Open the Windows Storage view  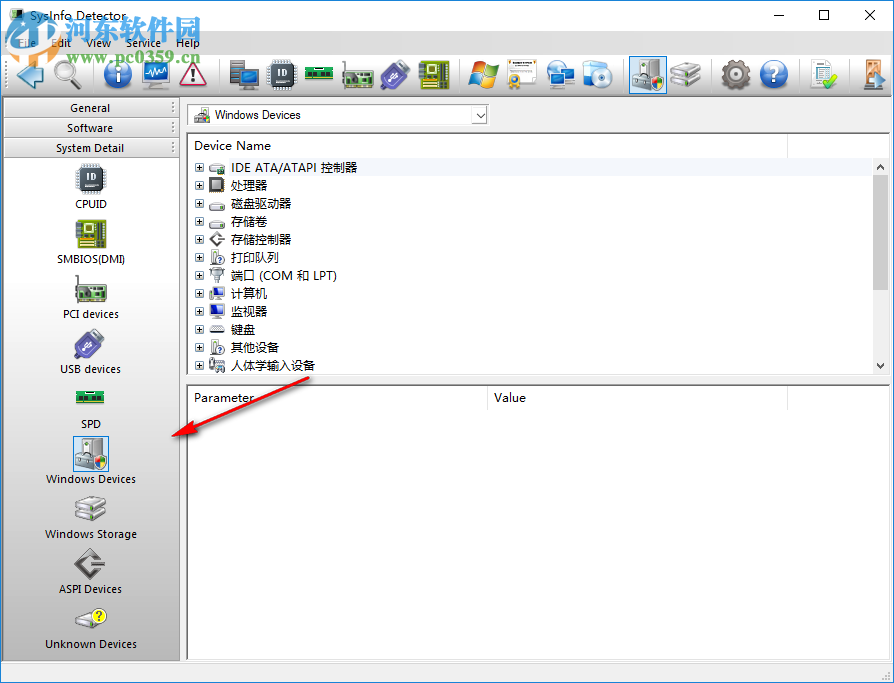[90, 515]
